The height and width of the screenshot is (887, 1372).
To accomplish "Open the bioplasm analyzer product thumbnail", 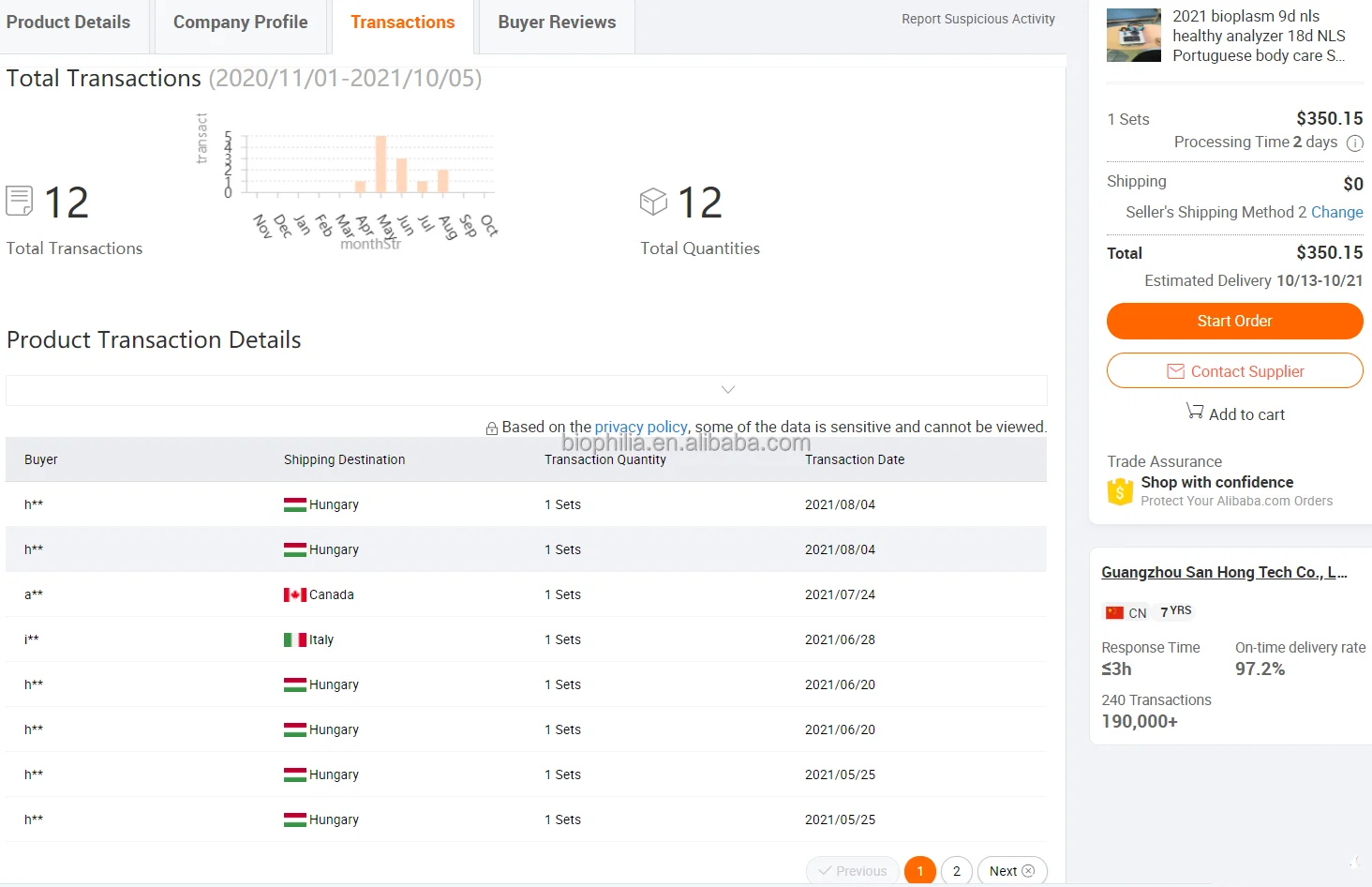I will pos(1134,36).
